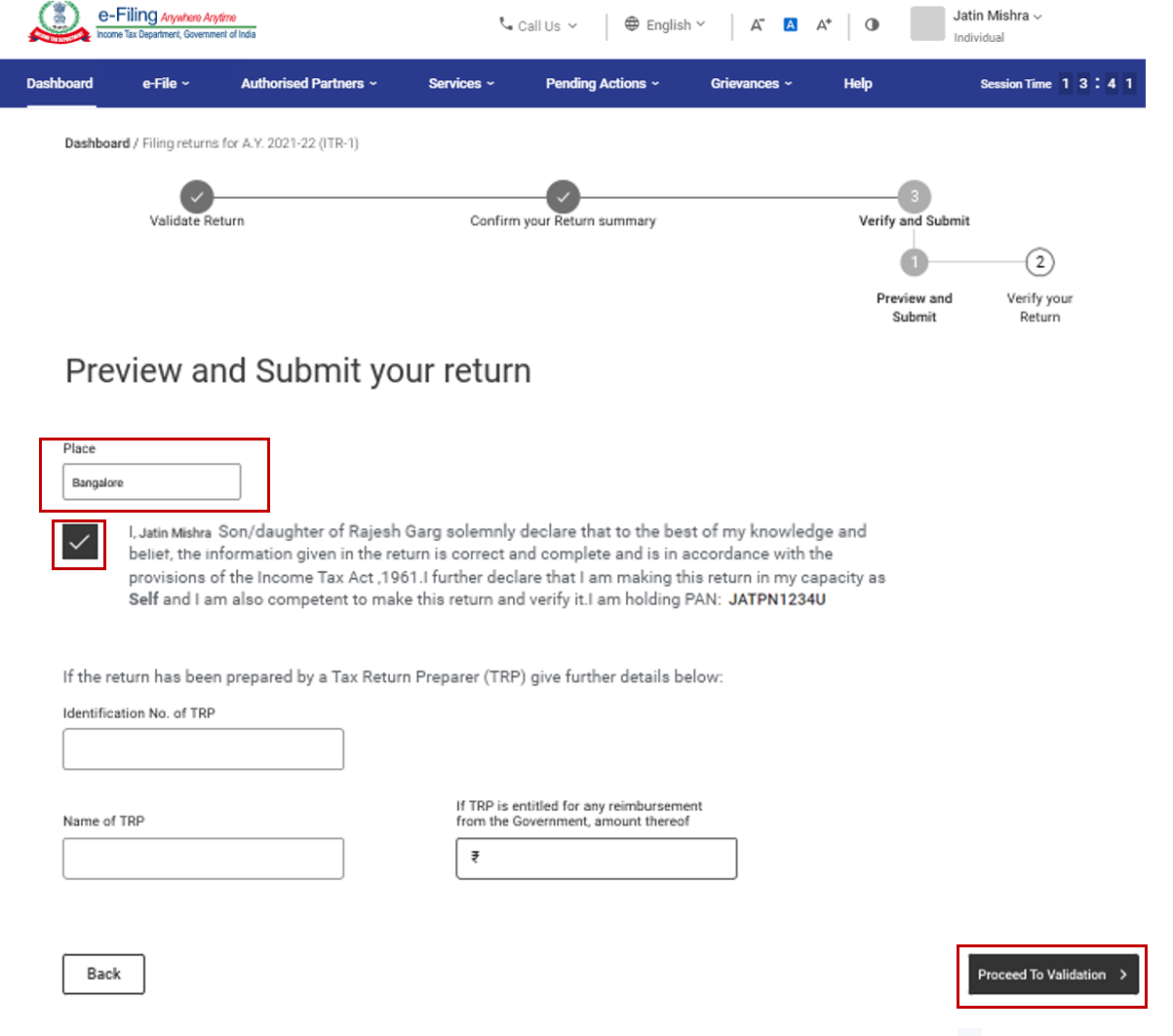This screenshot has width=1173, height=1036.
Task: Switch to the Grievances menu
Action: pos(750,83)
